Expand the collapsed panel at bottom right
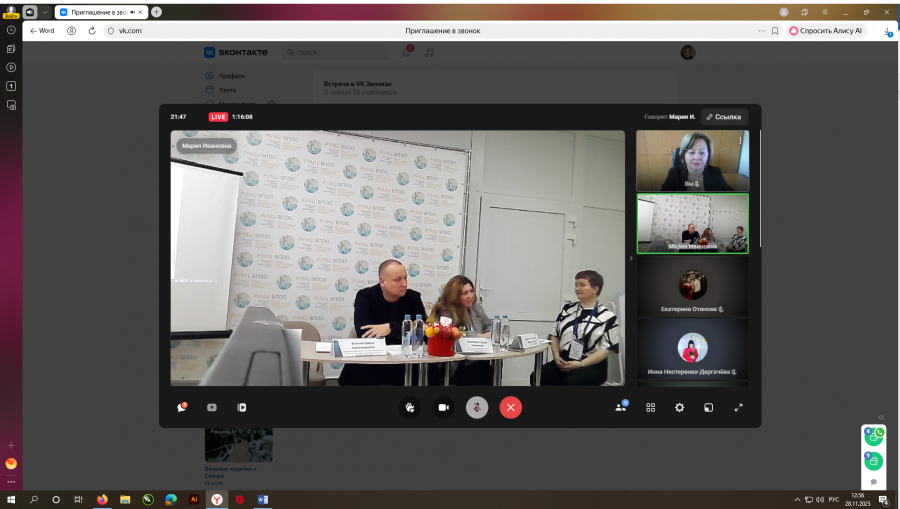Image resolution: width=900 pixels, height=509 pixels. [x=881, y=417]
